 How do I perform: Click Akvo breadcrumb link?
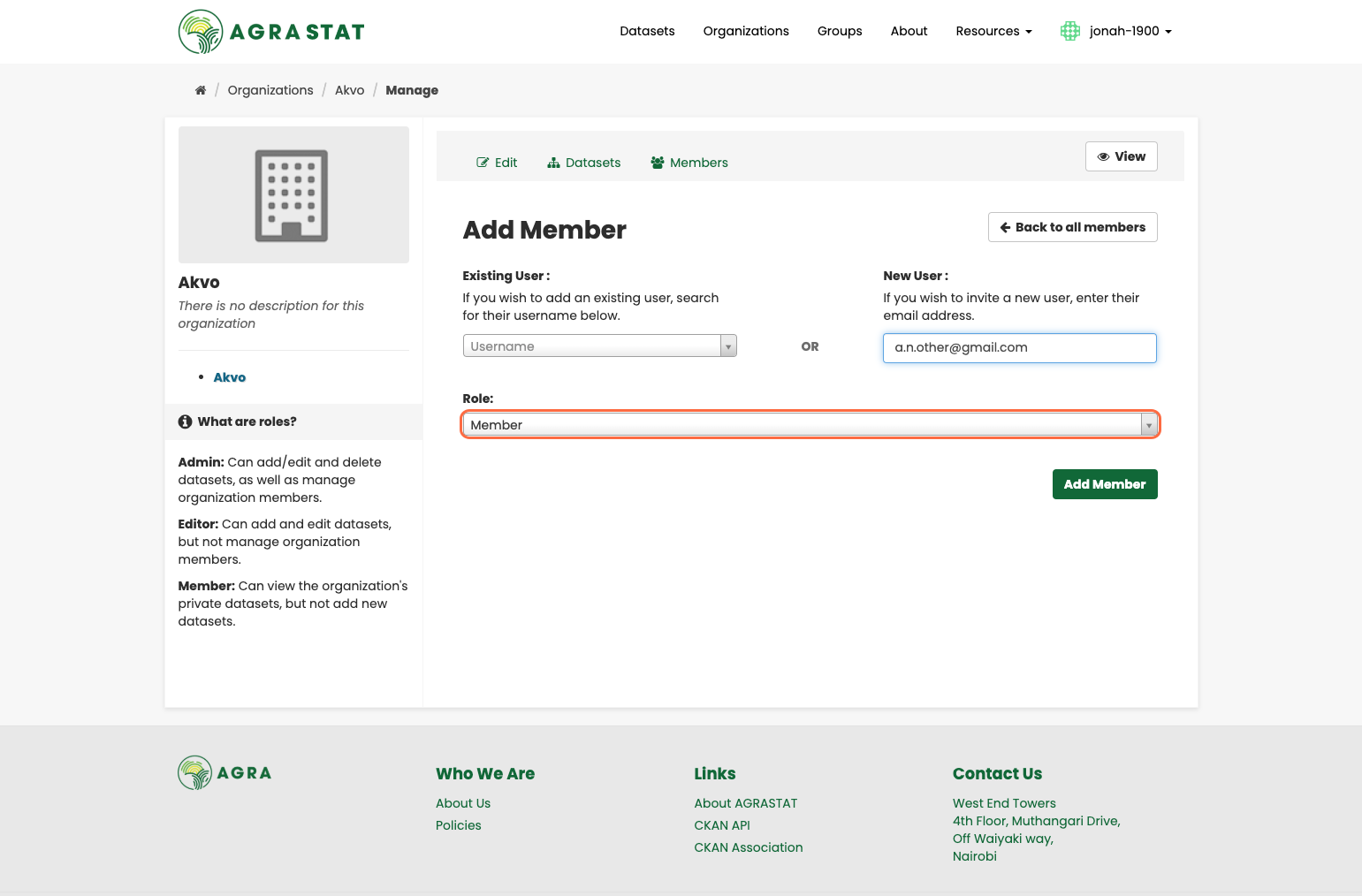click(349, 90)
